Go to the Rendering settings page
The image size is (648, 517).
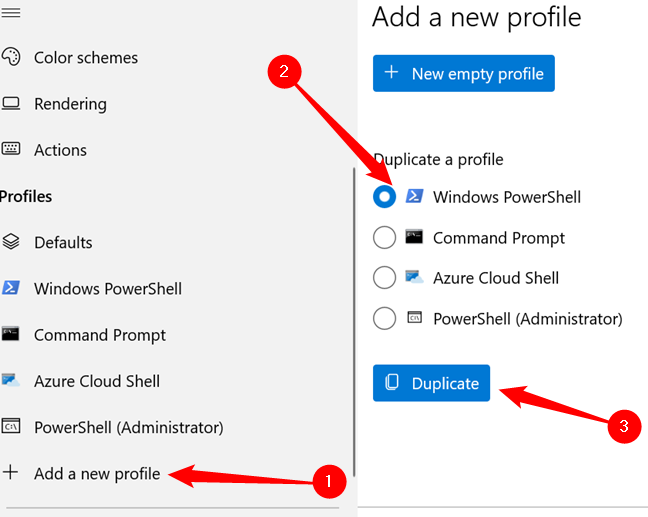pyautogui.click(x=70, y=104)
